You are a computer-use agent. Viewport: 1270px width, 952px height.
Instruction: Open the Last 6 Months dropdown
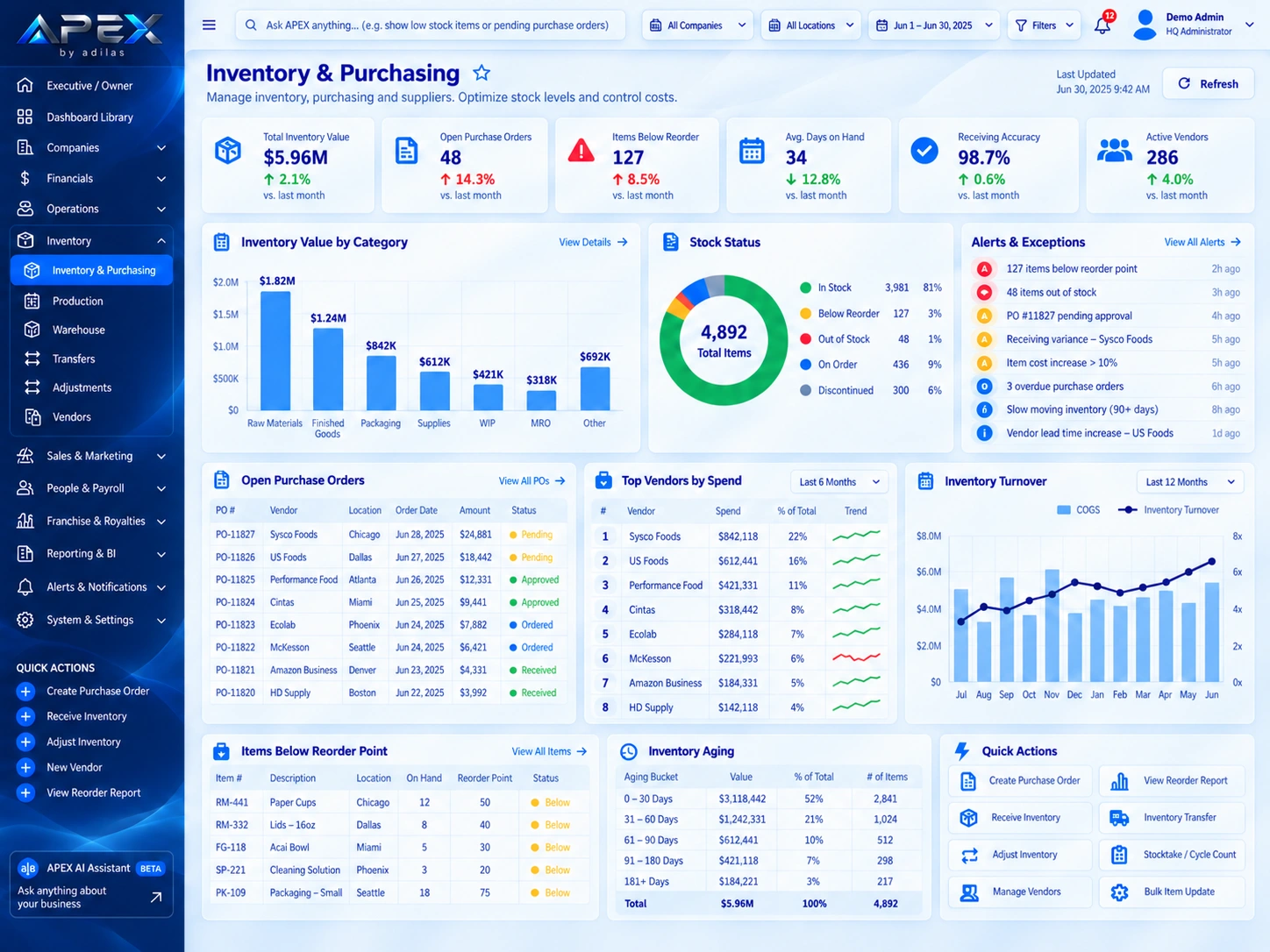838,482
